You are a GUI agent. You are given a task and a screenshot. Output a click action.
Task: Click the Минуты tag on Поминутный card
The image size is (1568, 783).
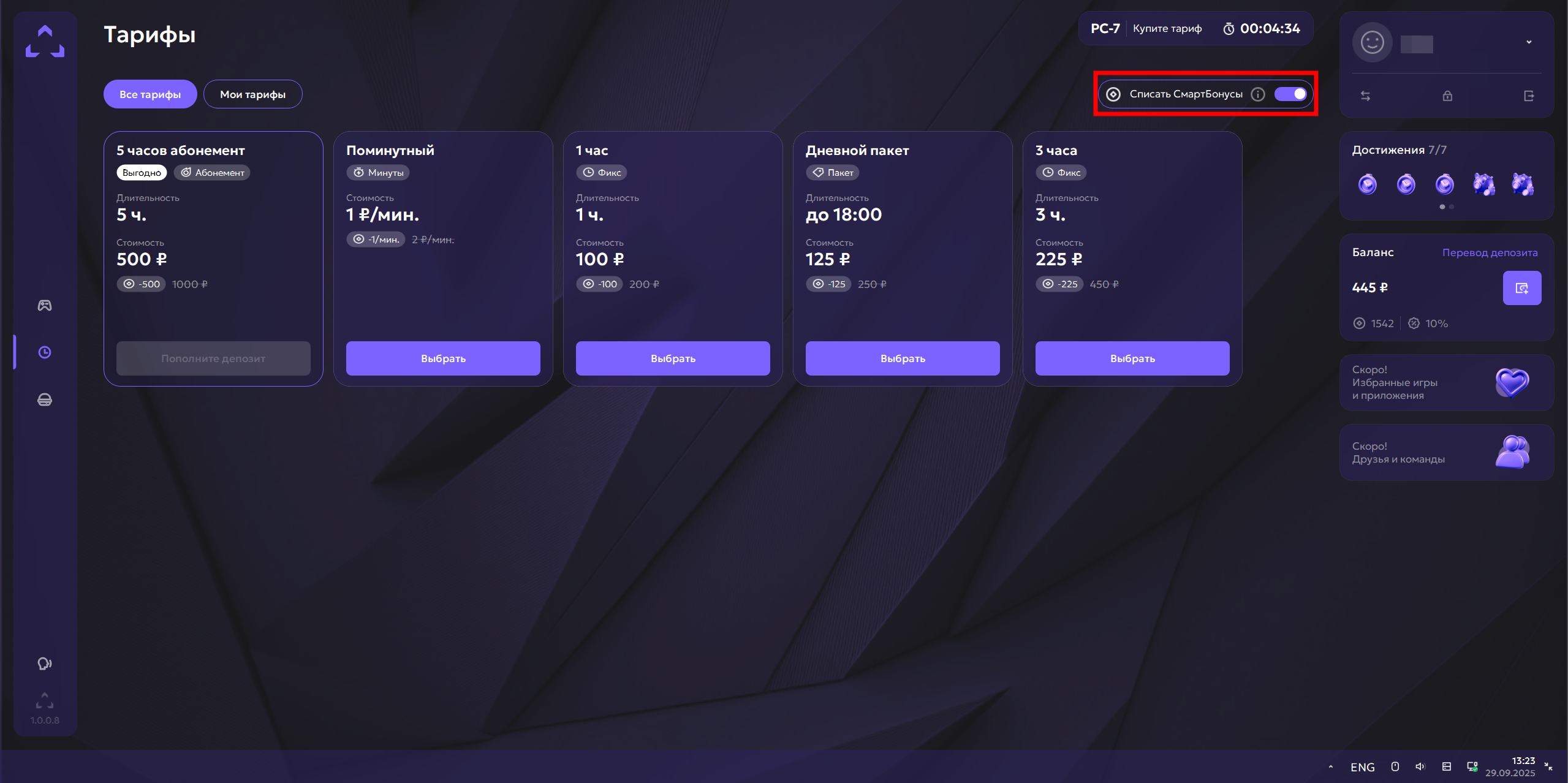click(378, 173)
